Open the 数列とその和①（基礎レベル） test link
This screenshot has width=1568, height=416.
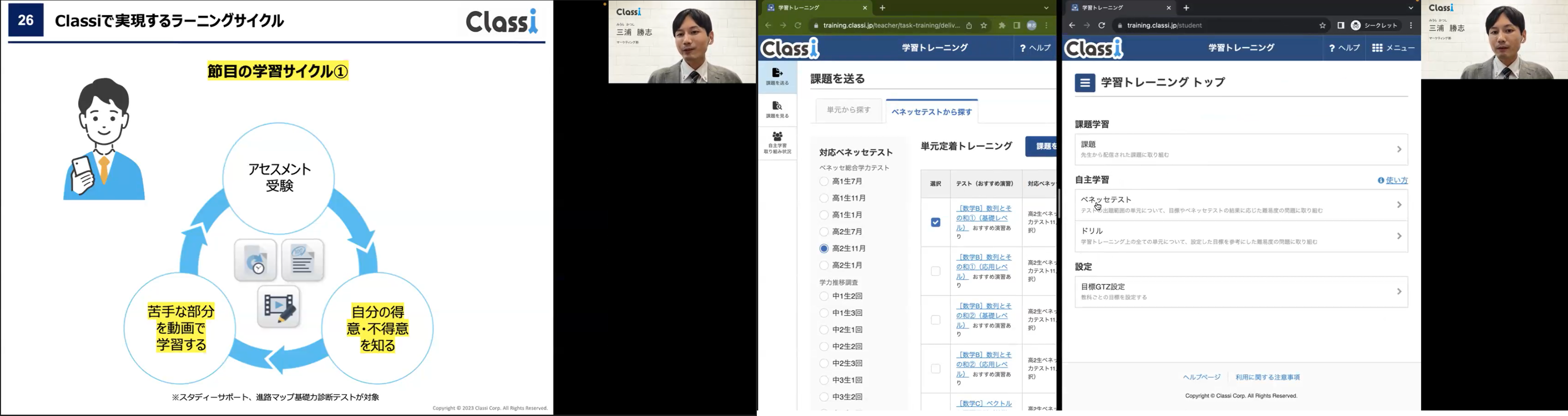984,218
